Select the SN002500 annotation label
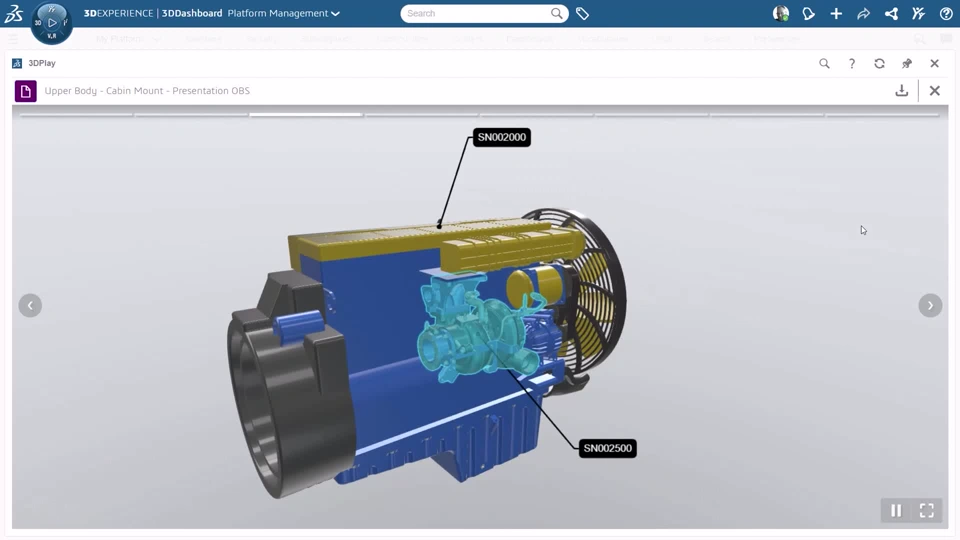960x540 pixels. tap(607, 448)
